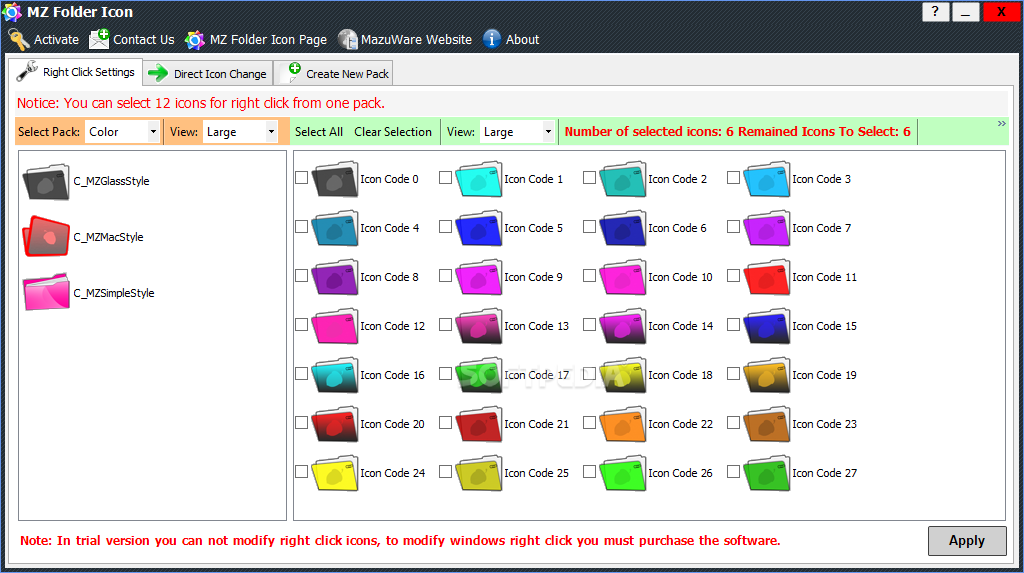The height and width of the screenshot is (573, 1024).
Task: Click the Icon Code 26 bright green folder
Action: click(623, 473)
